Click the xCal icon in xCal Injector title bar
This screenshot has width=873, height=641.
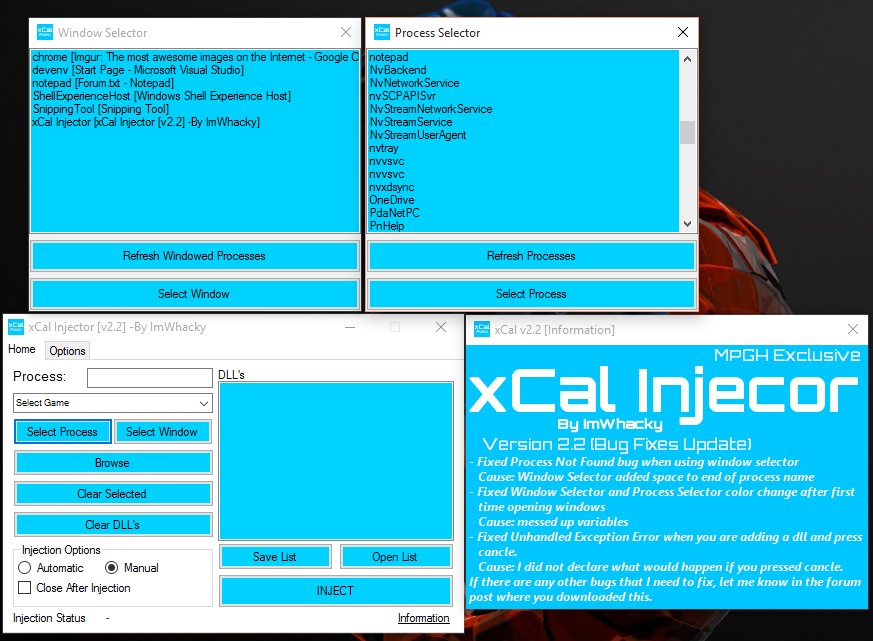pyautogui.click(x=16, y=327)
